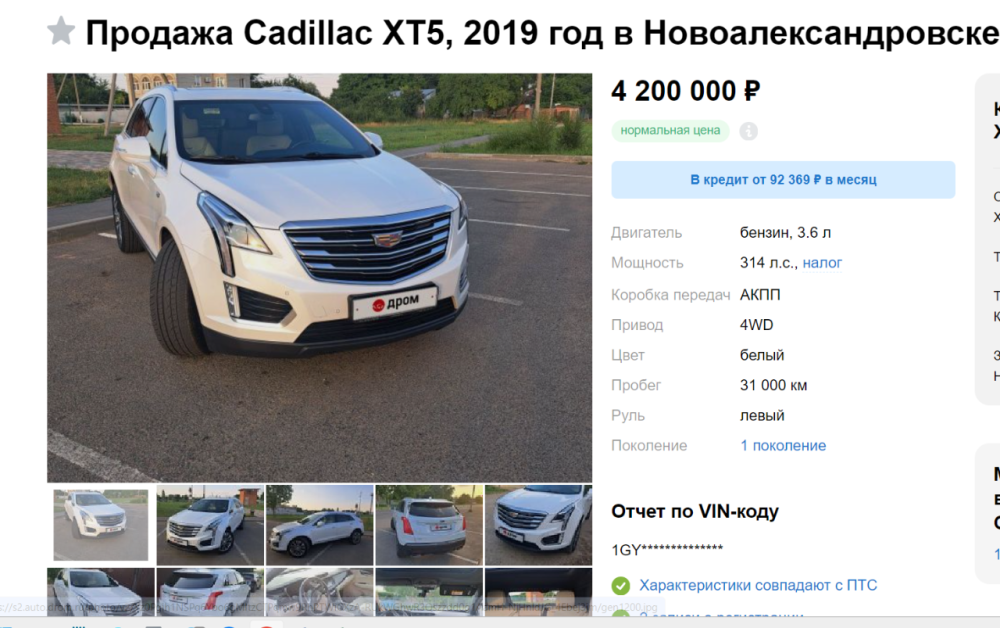Click the masked VIN code 1GY text
The width and height of the screenshot is (1000, 628).
667,550
